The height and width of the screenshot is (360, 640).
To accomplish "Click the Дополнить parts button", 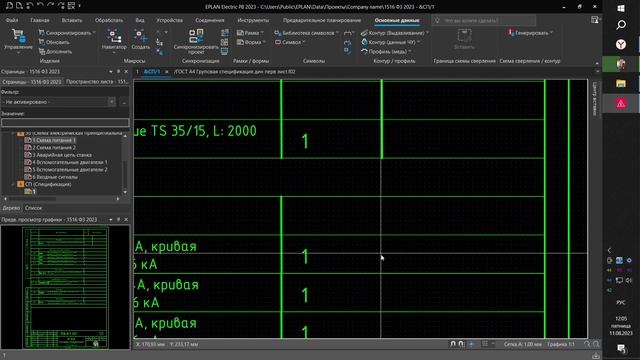I will [x=56, y=51].
